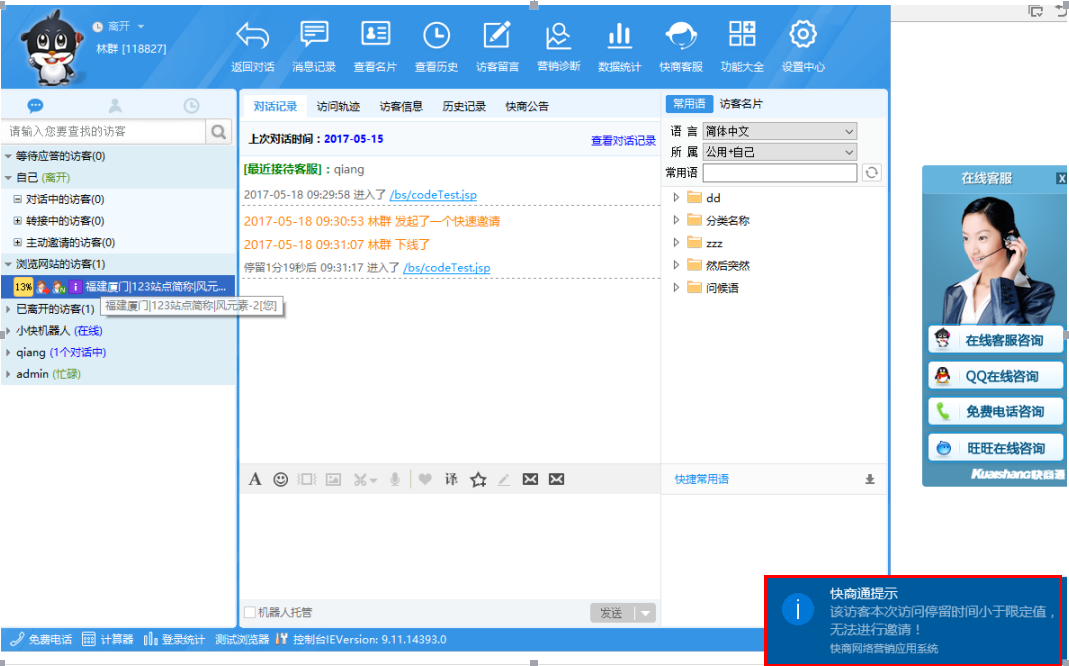Click the 返回对话 return arrow icon
The image size is (1069, 666).
coord(253,36)
